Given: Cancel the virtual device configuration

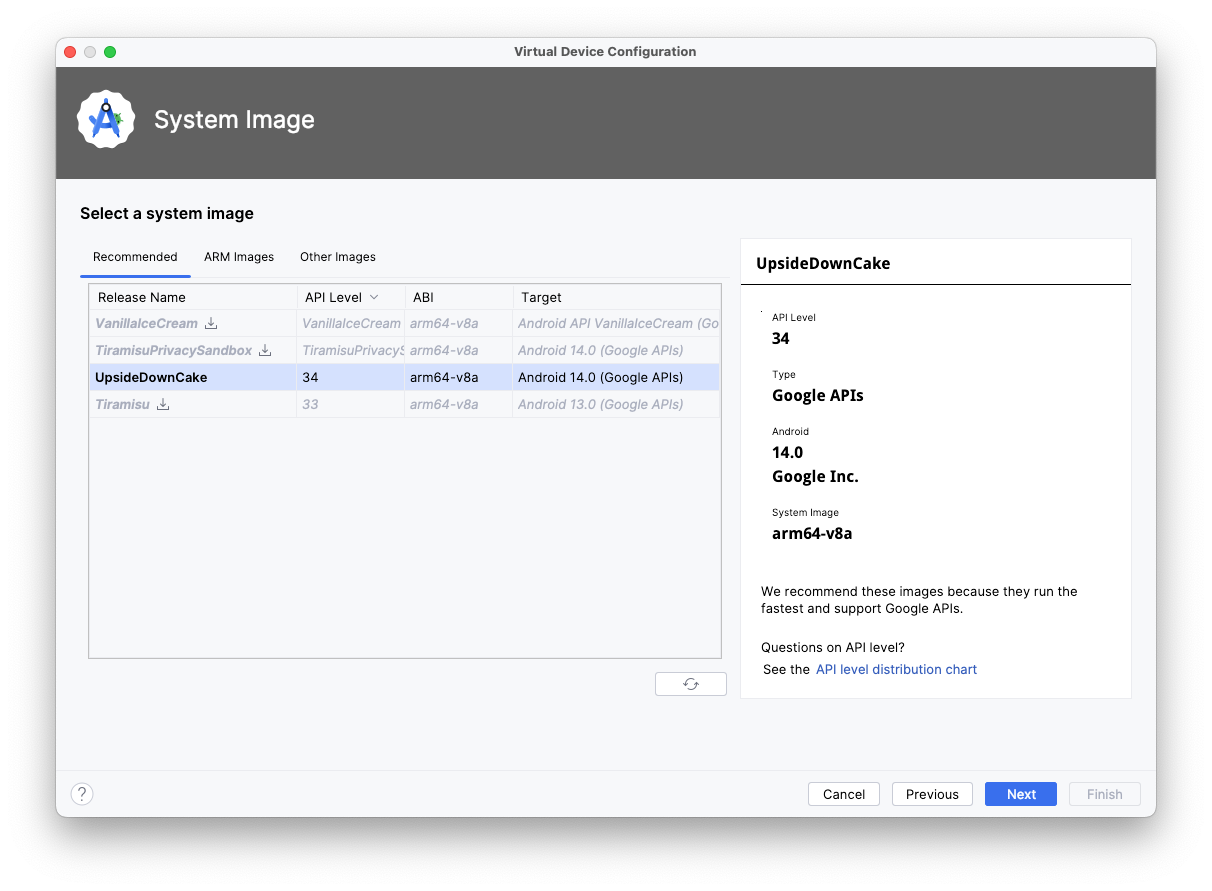Looking at the screenshot, I should tap(843, 793).
